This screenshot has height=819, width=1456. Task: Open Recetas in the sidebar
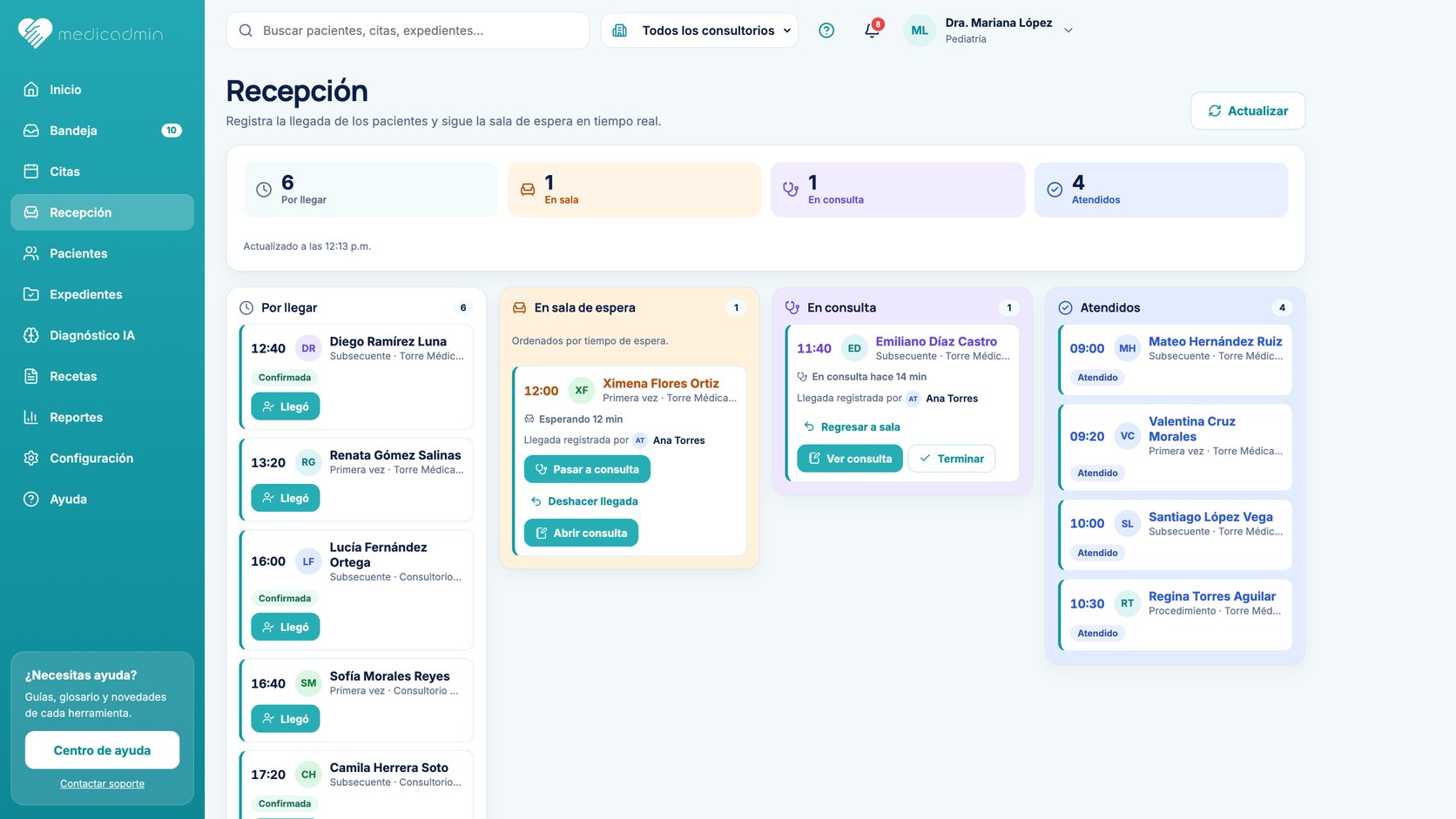tap(102, 376)
